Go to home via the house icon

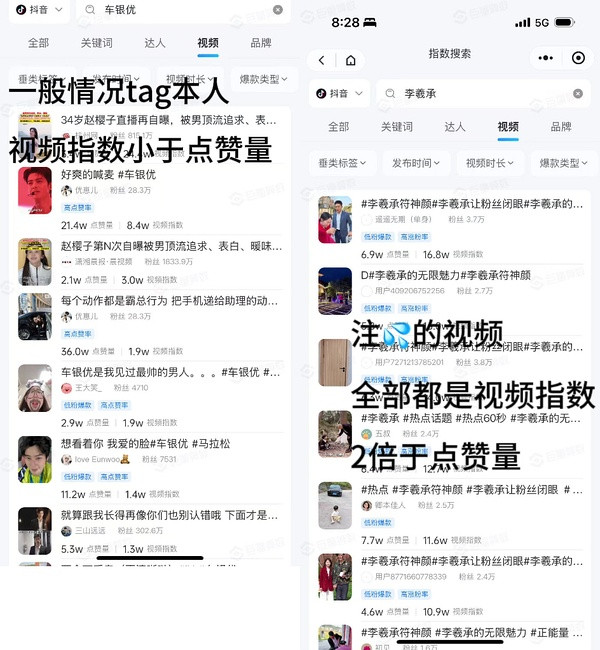tap(351, 61)
